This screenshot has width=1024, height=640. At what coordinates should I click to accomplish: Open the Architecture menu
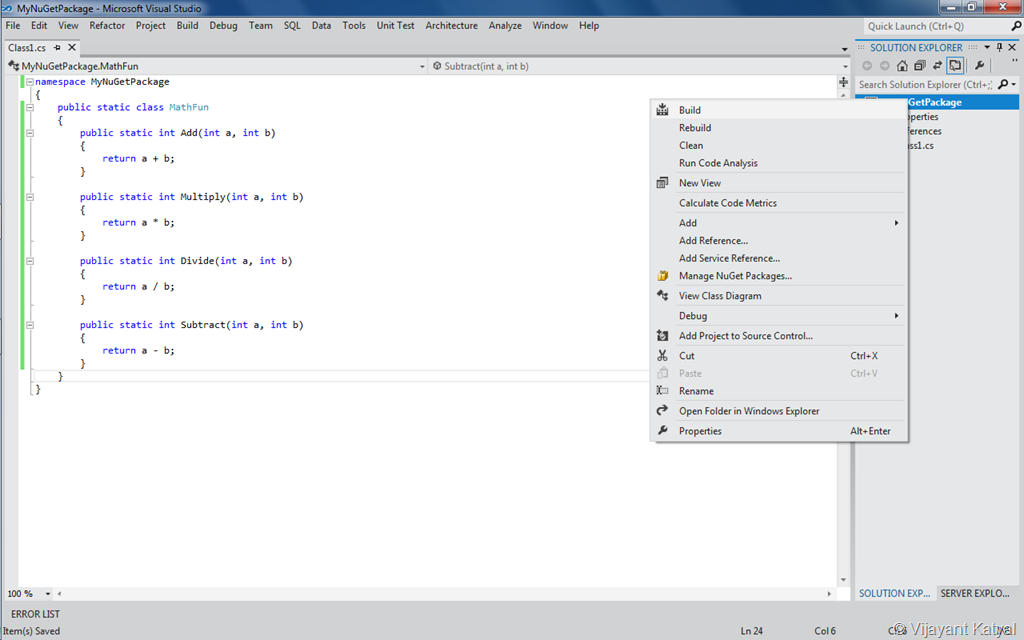451,25
